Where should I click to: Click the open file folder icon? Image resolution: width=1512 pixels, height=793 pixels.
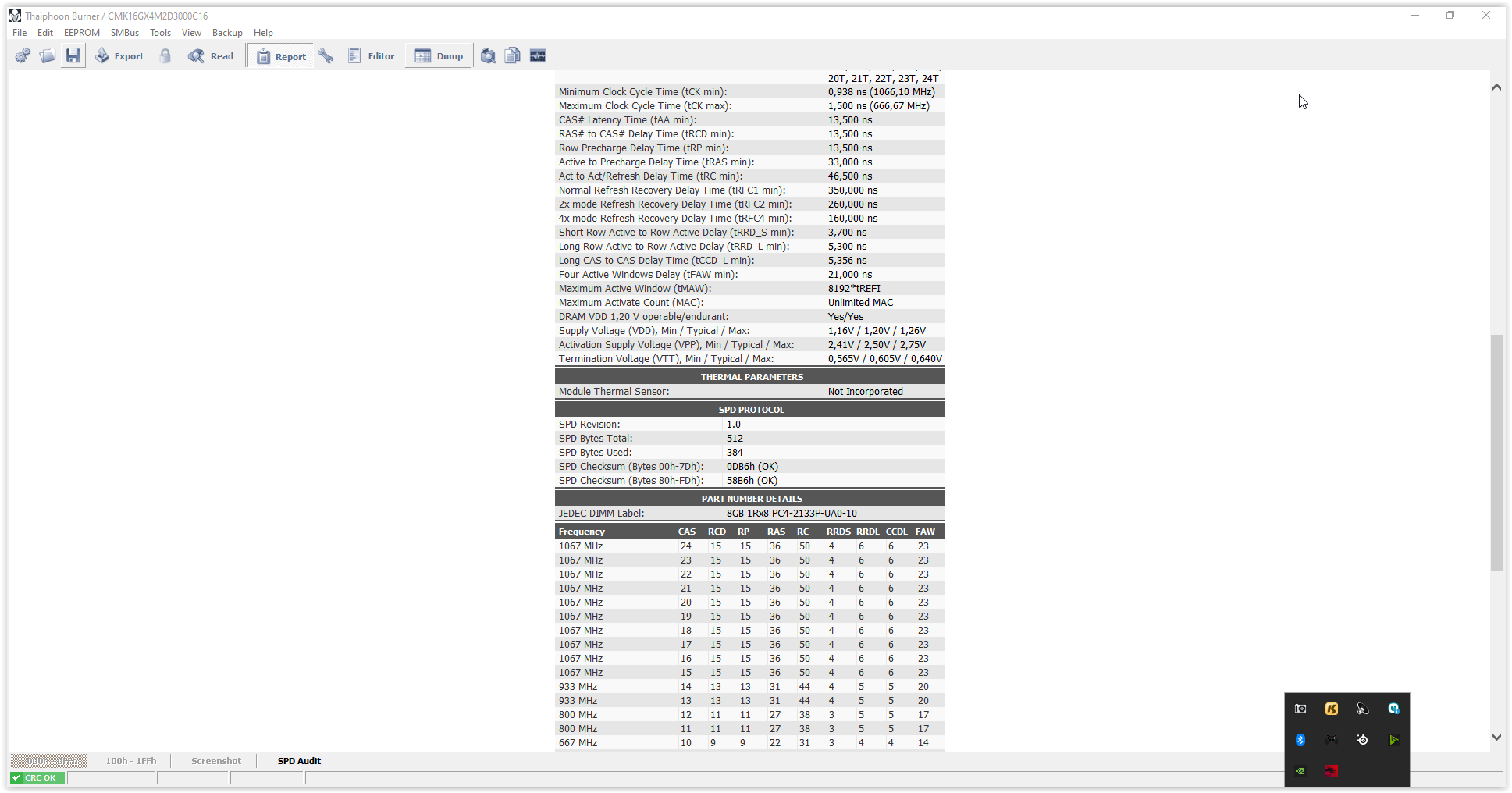(x=48, y=55)
